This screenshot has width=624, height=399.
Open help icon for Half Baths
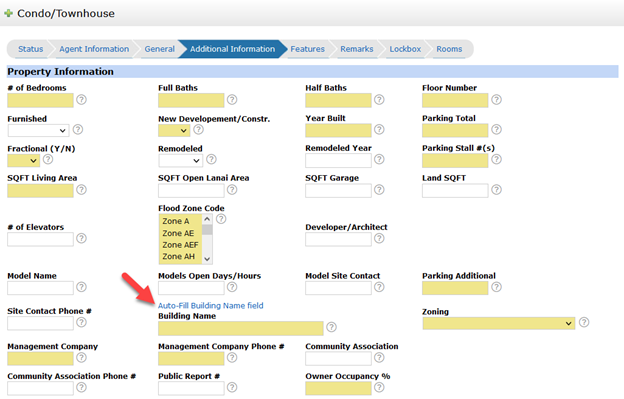pyautogui.click(x=379, y=99)
